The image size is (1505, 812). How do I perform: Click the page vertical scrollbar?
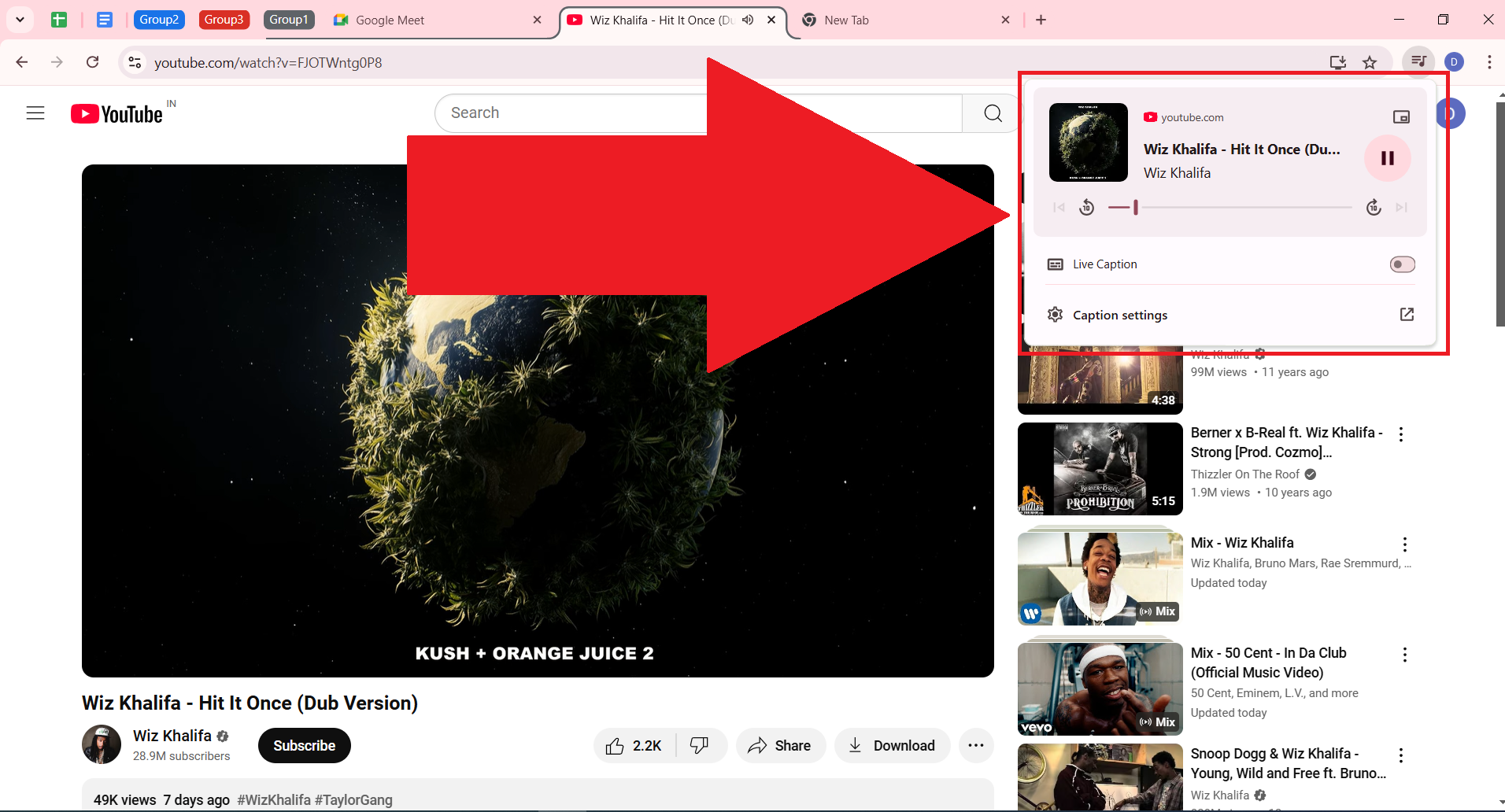(x=1499, y=212)
